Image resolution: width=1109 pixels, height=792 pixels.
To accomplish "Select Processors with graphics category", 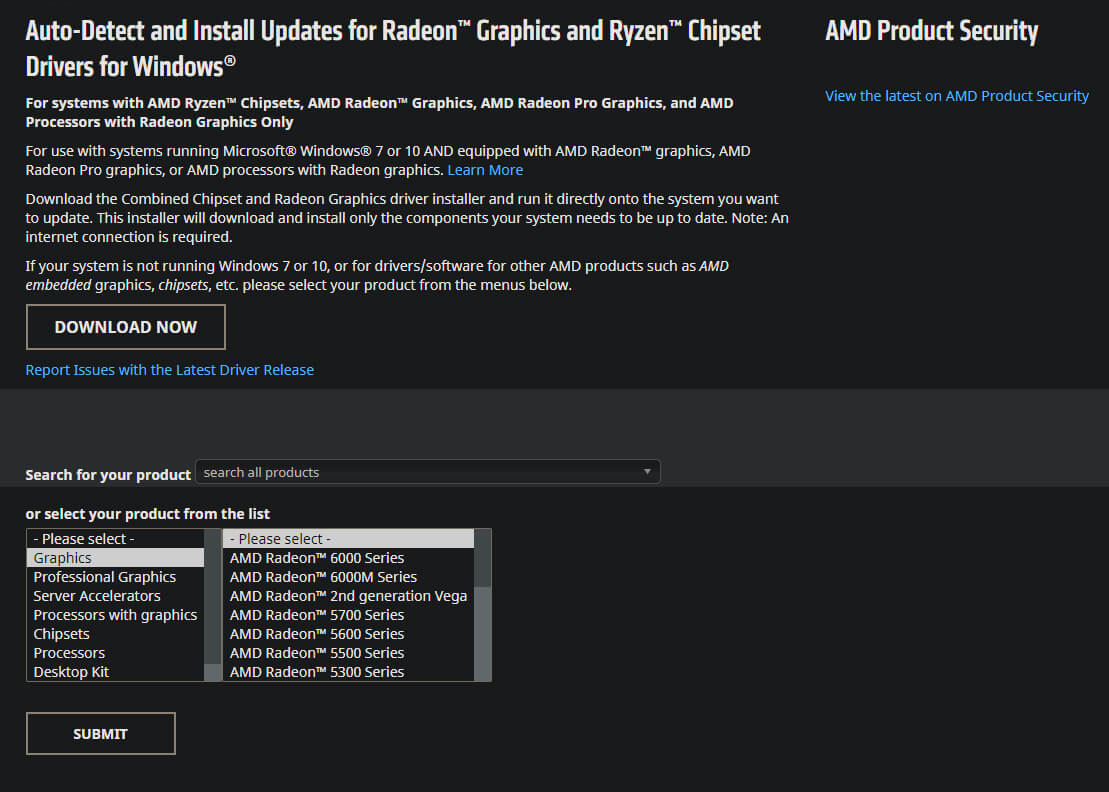I will tap(115, 615).
